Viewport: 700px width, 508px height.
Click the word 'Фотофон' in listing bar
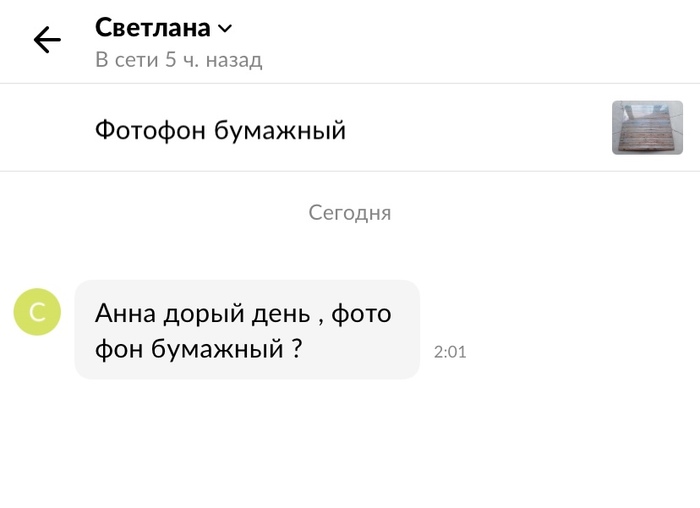point(150,130)
